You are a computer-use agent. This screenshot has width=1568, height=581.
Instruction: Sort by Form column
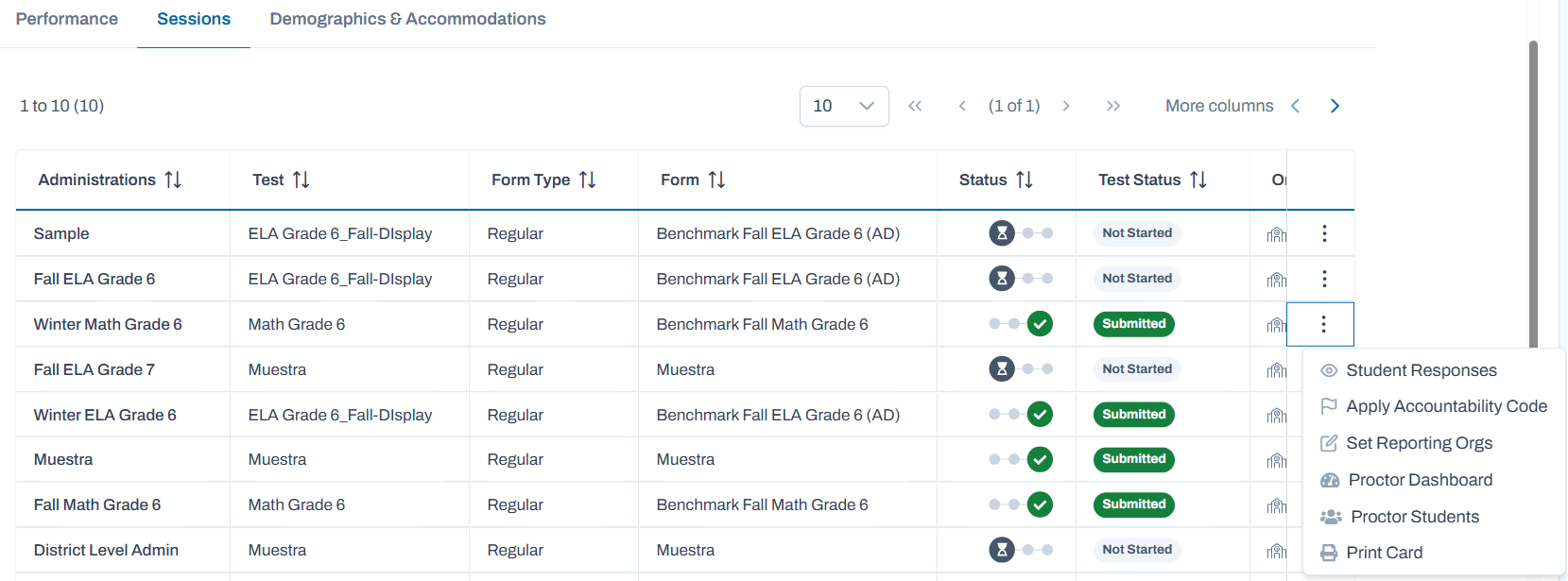[717, 179]
